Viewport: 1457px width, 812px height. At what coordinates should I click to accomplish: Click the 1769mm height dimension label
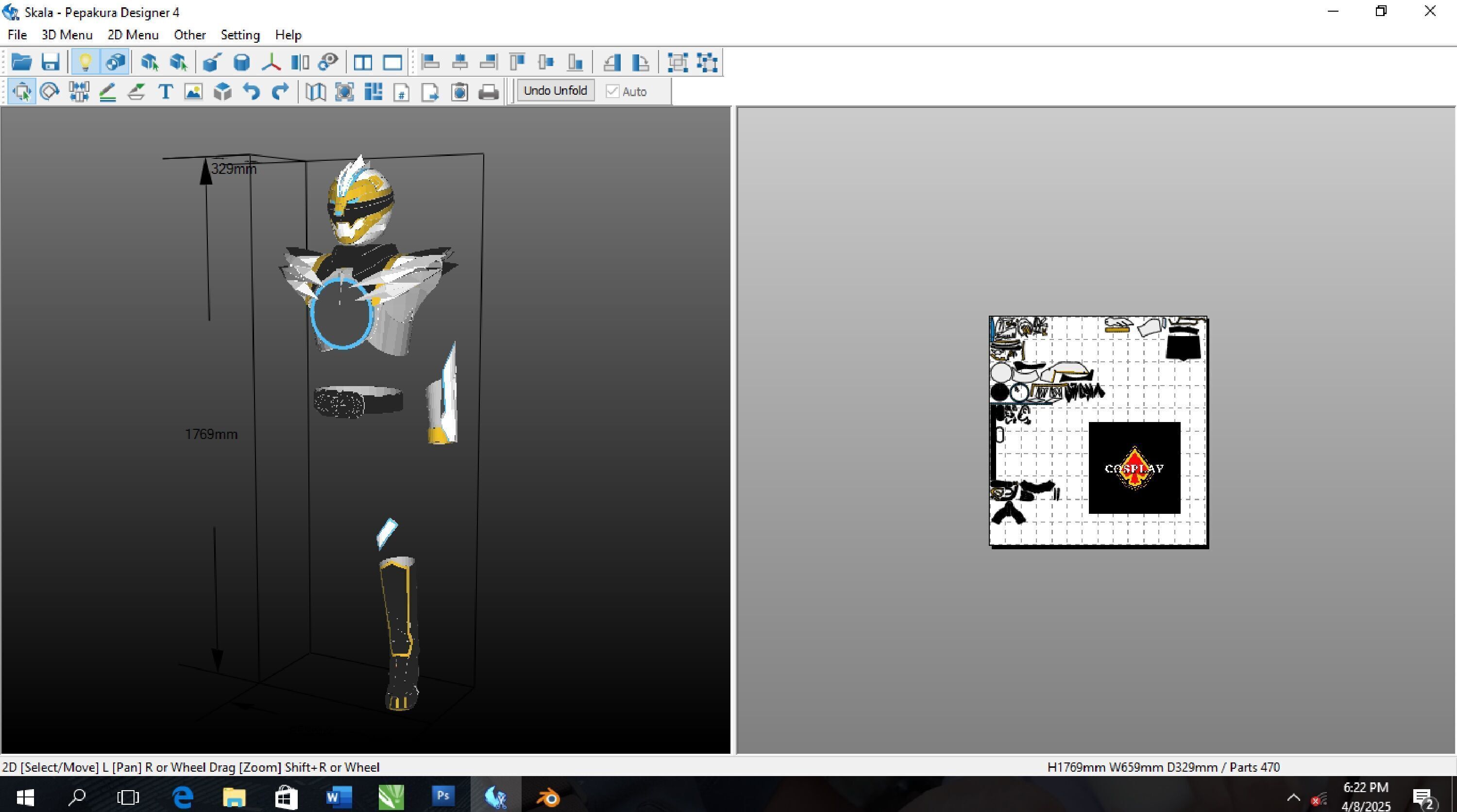coord(211,434)
